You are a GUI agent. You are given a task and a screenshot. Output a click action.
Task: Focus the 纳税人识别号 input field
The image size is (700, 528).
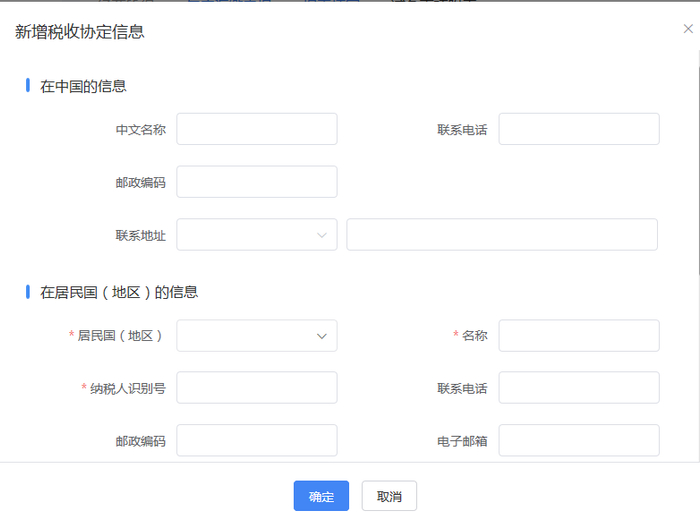(257, 387)
